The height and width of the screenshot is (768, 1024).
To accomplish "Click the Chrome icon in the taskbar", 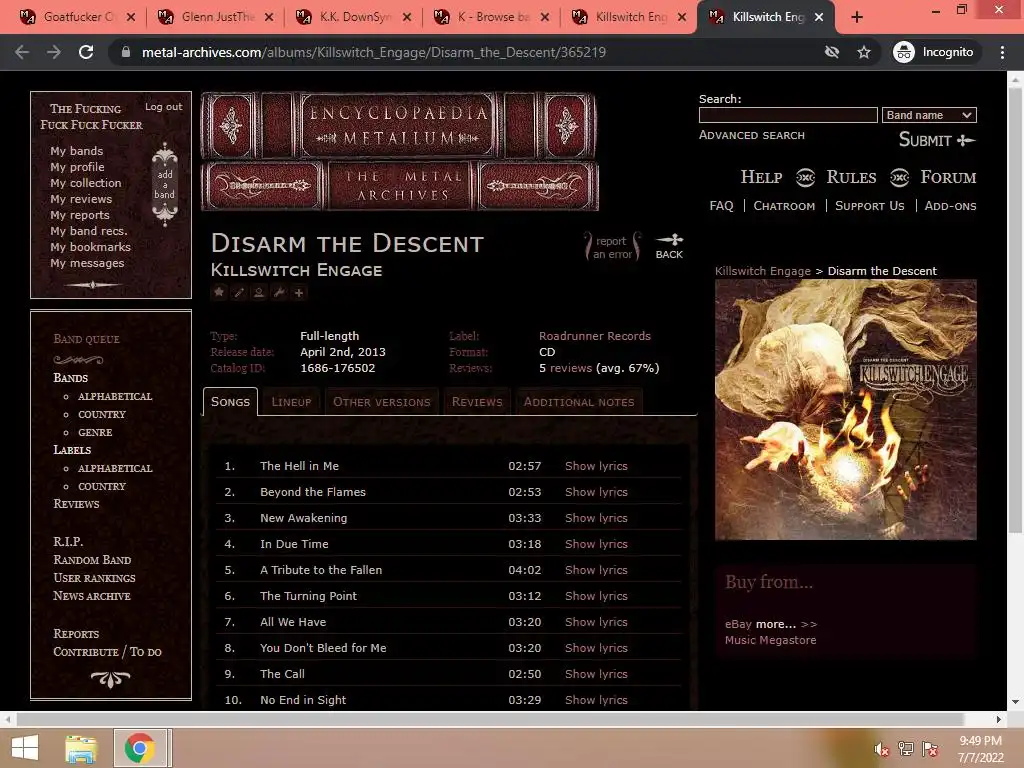I will [140, 748].
